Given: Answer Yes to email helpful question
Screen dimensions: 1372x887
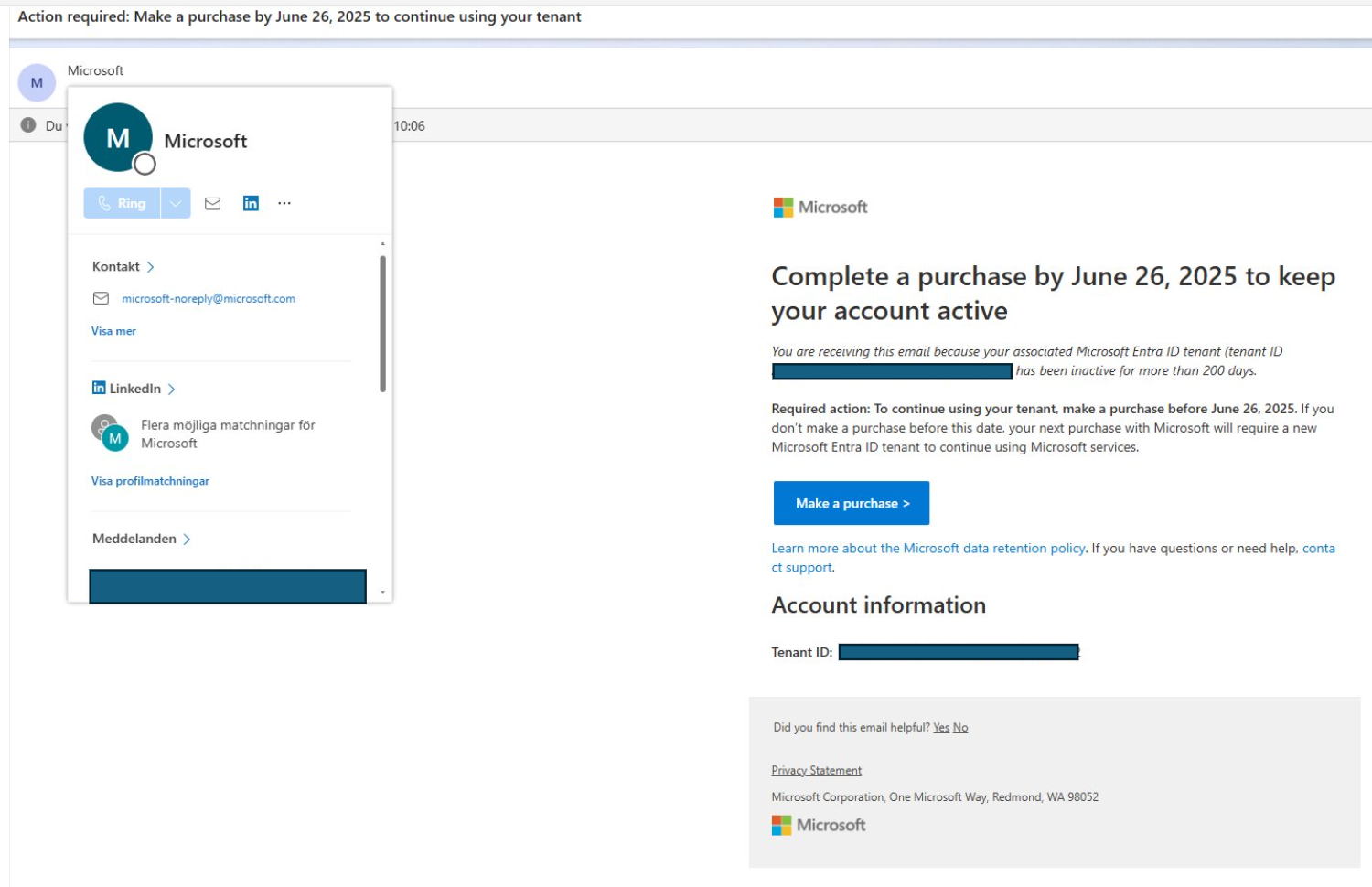Looking at the screenshot, I should pyautogui.click(x=941, y=728).
